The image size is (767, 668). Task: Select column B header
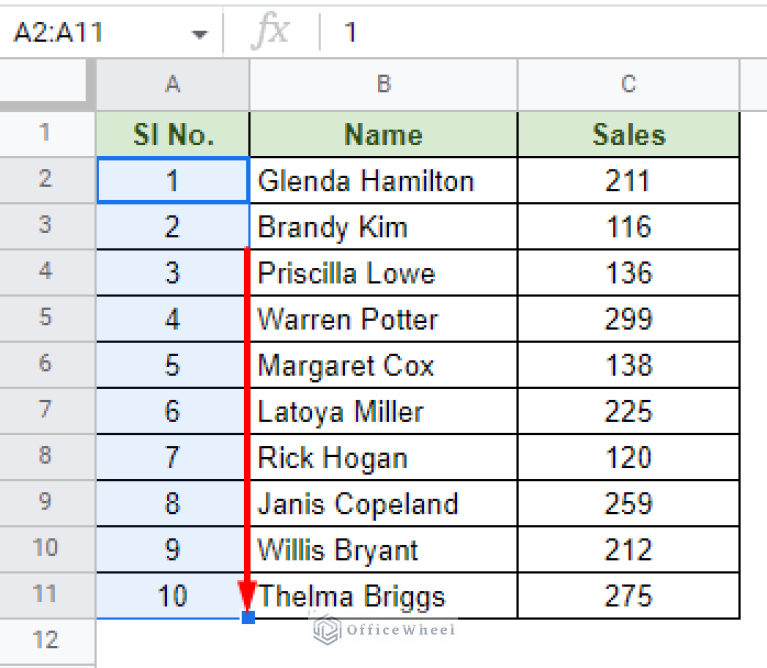[383, 85]
